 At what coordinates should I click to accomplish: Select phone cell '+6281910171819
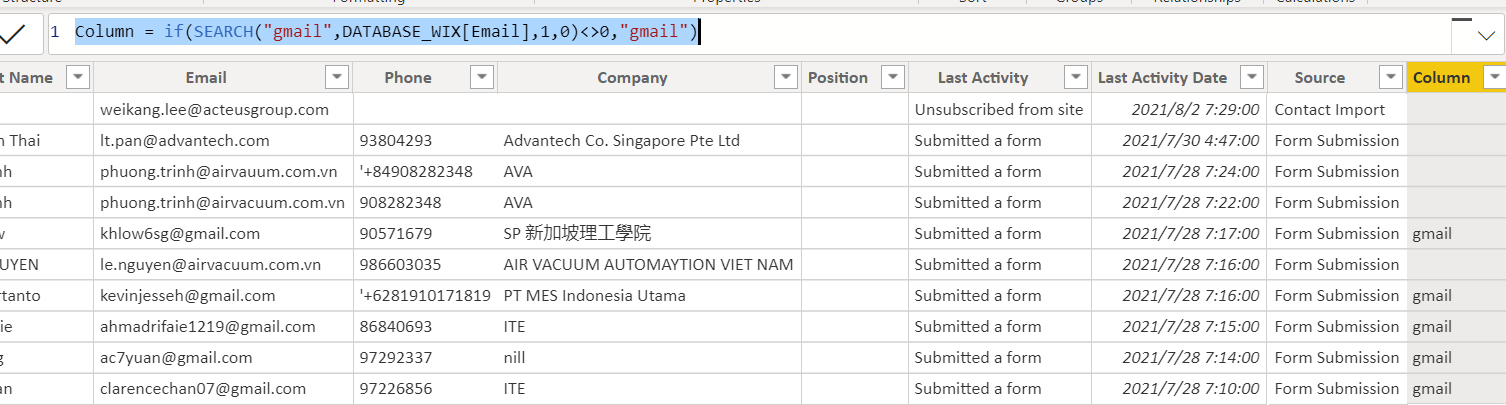click(x=425, y=296)
